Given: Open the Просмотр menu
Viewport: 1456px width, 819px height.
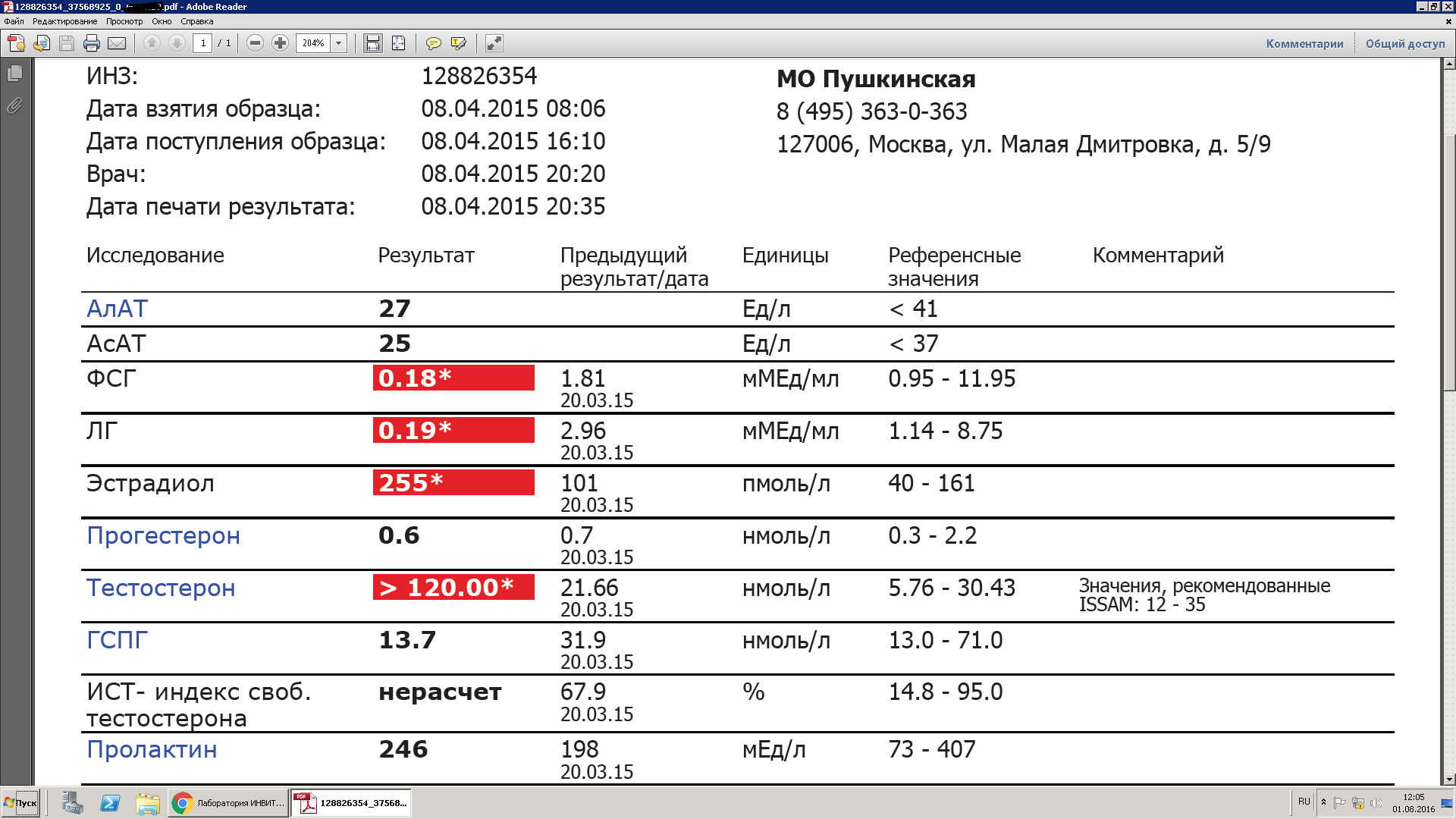Looking at the screenshot, I should (124, 21).
